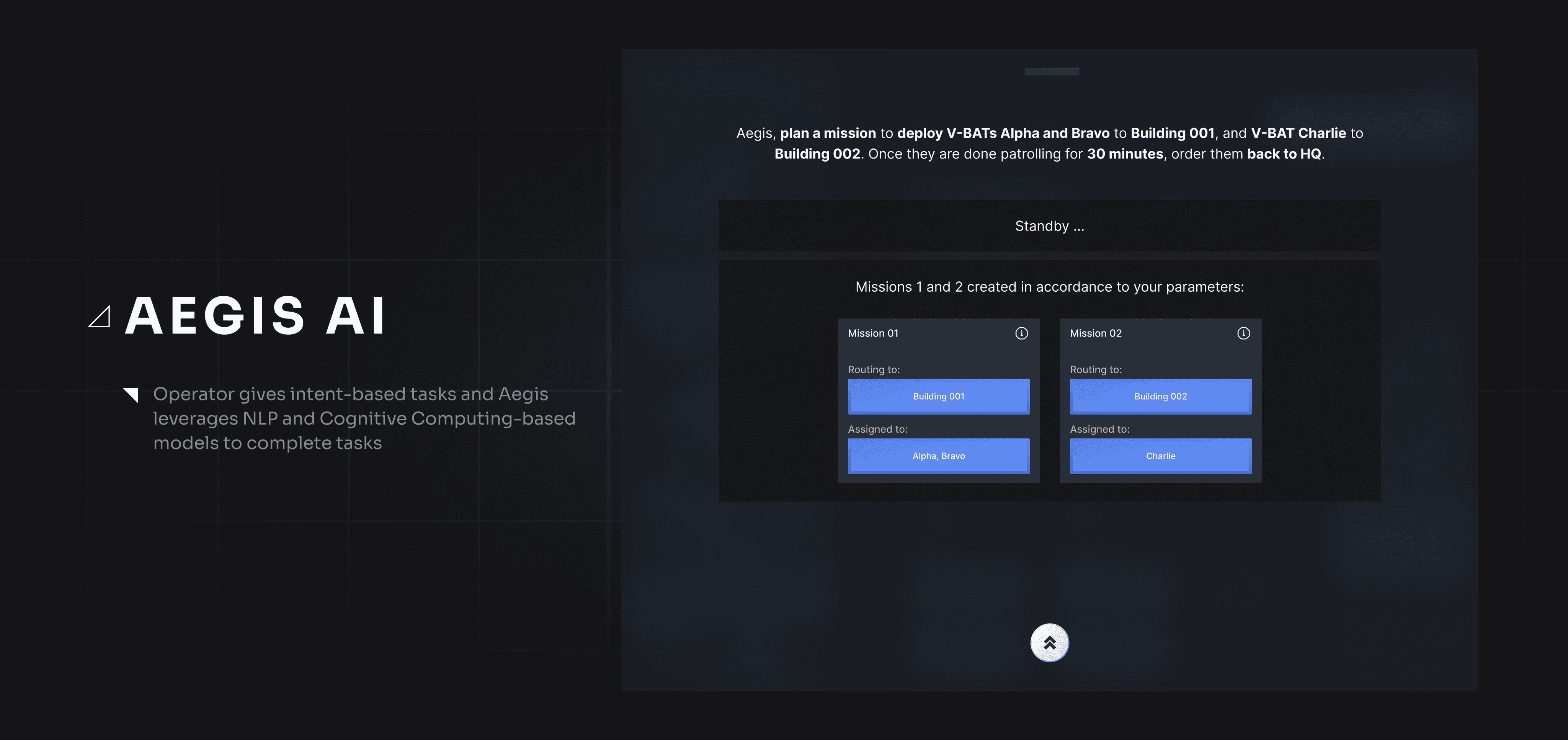Click the Alpha, Bravo assignment button
Viewport: 1568px width, 740px height.
coord(939,456)
